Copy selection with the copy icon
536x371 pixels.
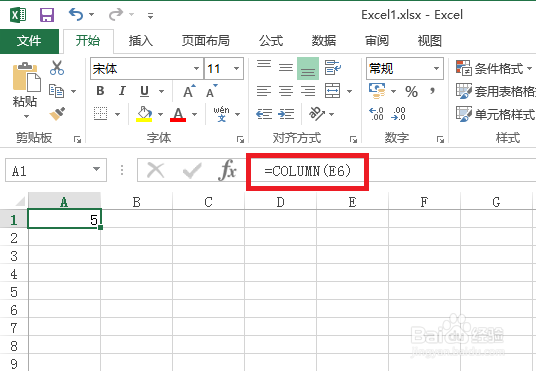pos(57,91)
